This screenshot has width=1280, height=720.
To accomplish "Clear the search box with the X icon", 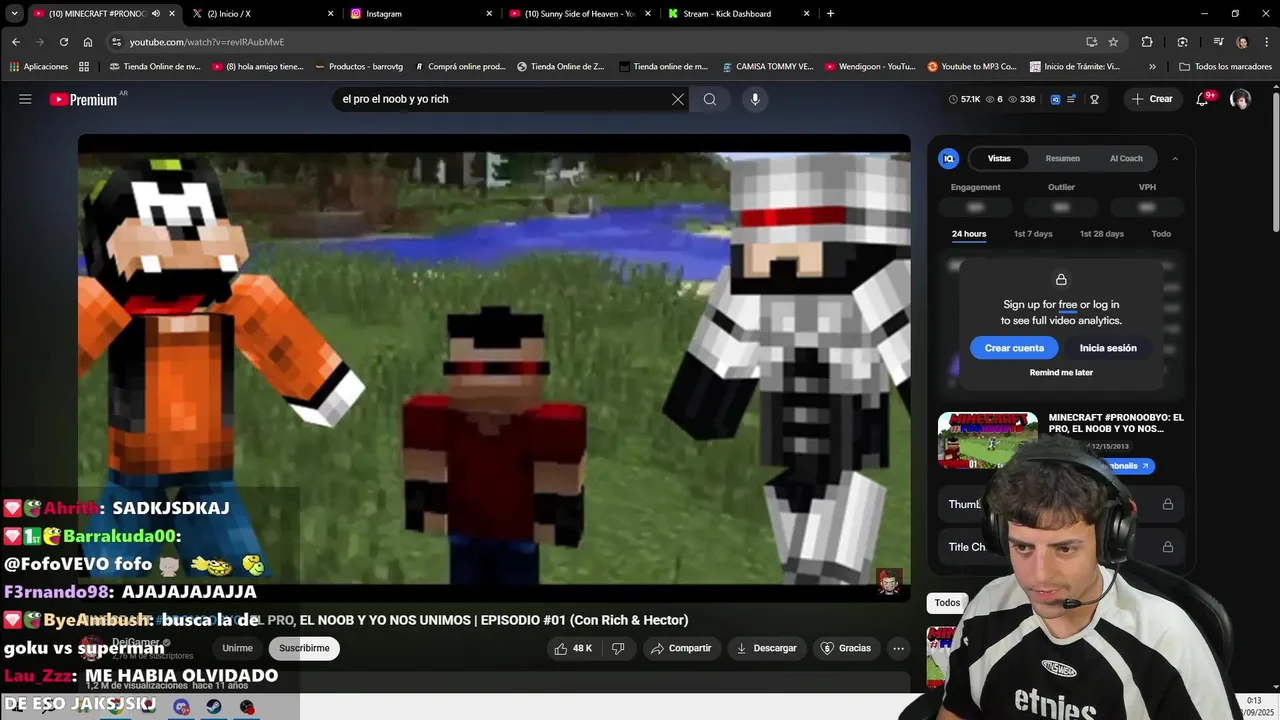I will (x=678, y=99).
